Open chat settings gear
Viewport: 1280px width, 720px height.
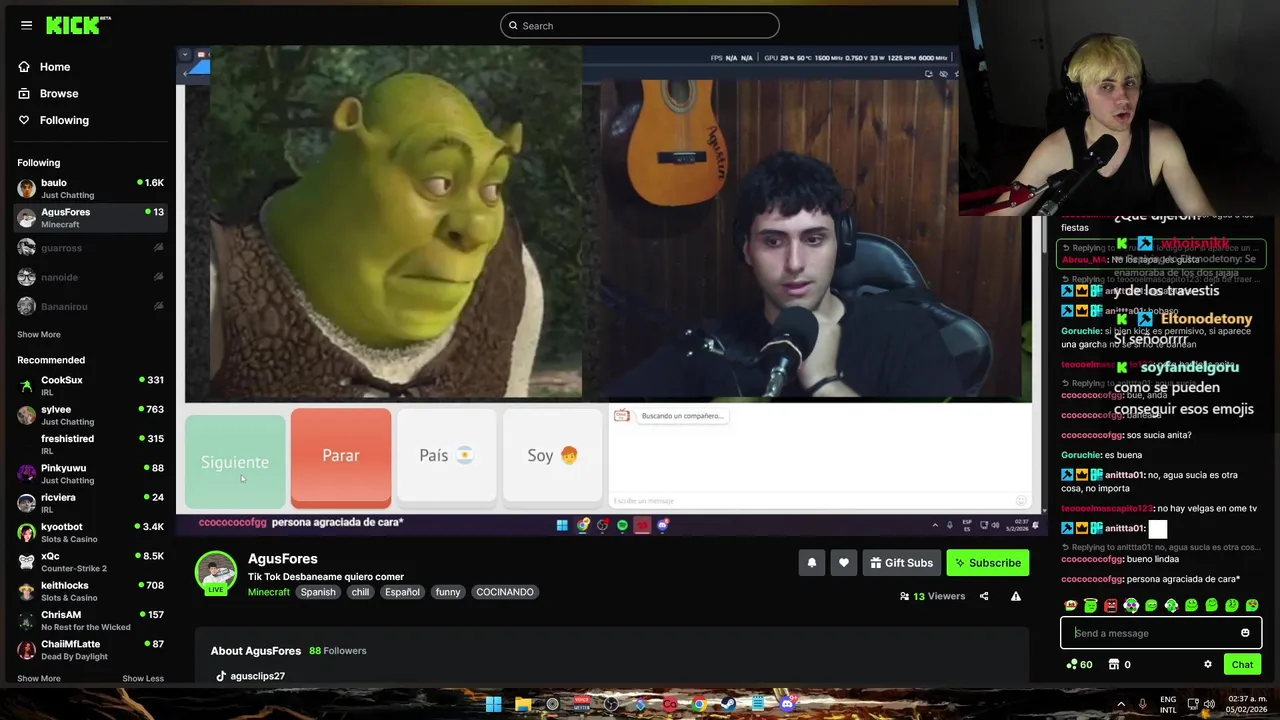point(1207,664)
